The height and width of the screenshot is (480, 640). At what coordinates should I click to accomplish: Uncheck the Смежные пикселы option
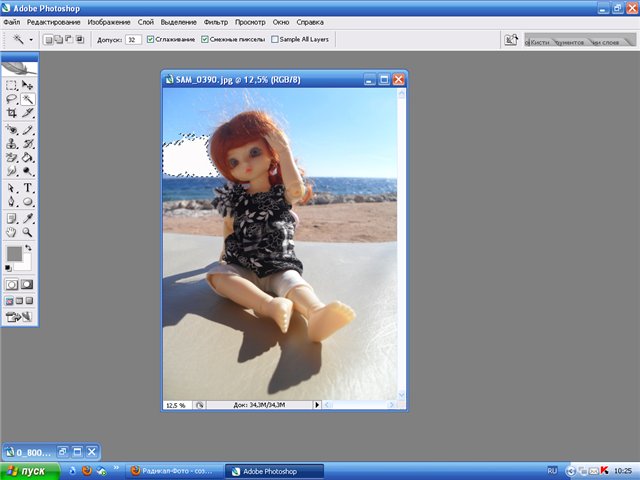tap(205, 40)
